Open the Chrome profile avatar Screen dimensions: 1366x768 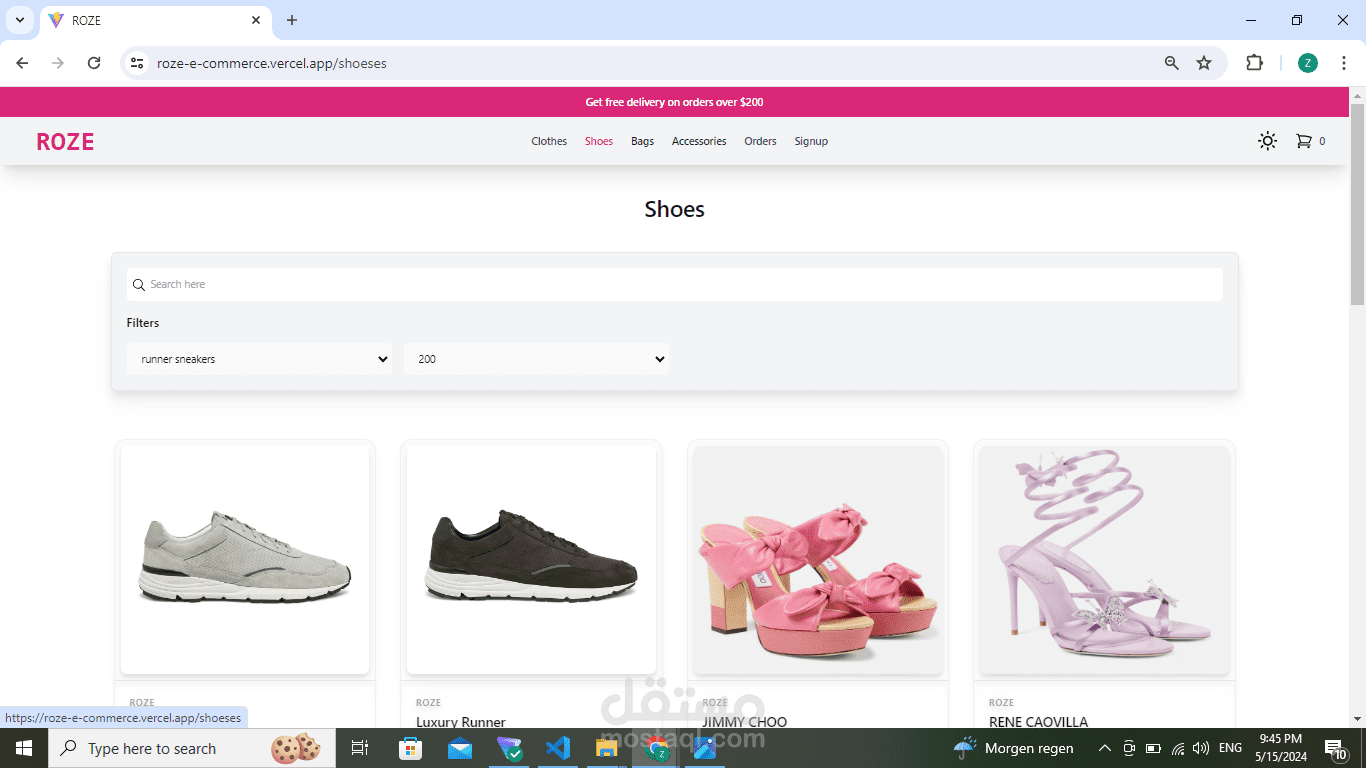point(1308,63)
